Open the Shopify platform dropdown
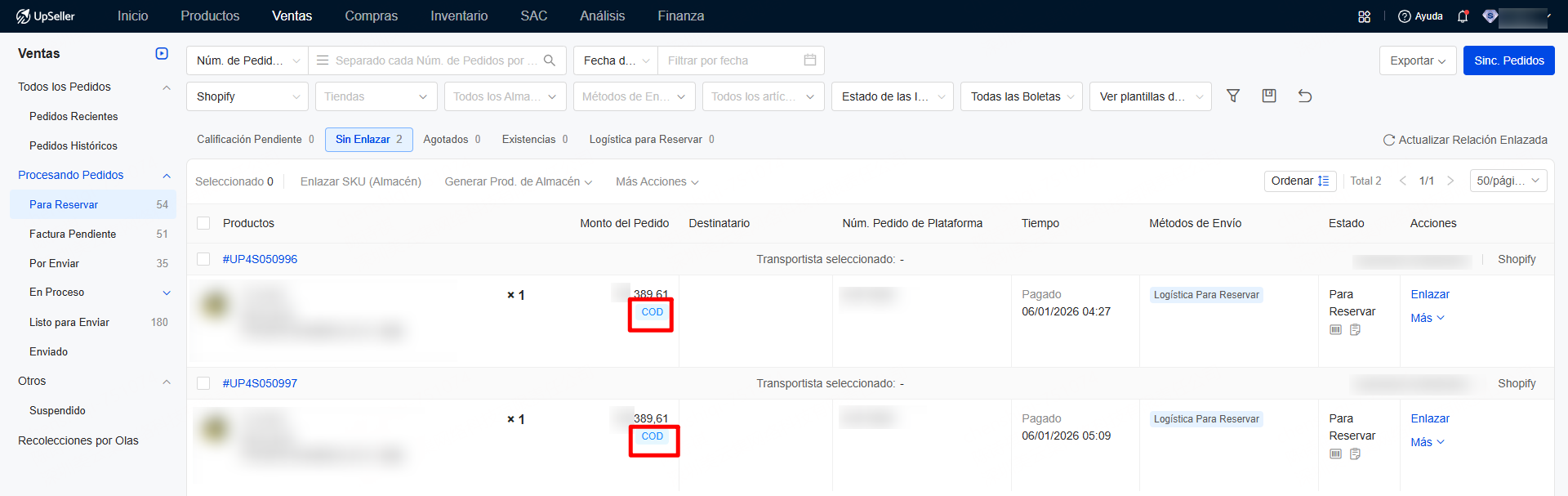Image resolution: width=1568 pixels, height=496 pixels. pyautogui.click(x=247, y=96)
